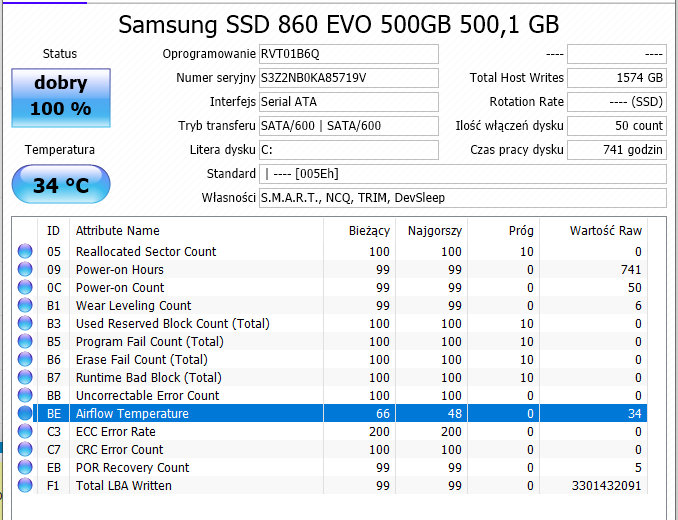Click the status orb beside Power-on Hours
Viewport: 678px width, 520px height.
pos(25,270)
